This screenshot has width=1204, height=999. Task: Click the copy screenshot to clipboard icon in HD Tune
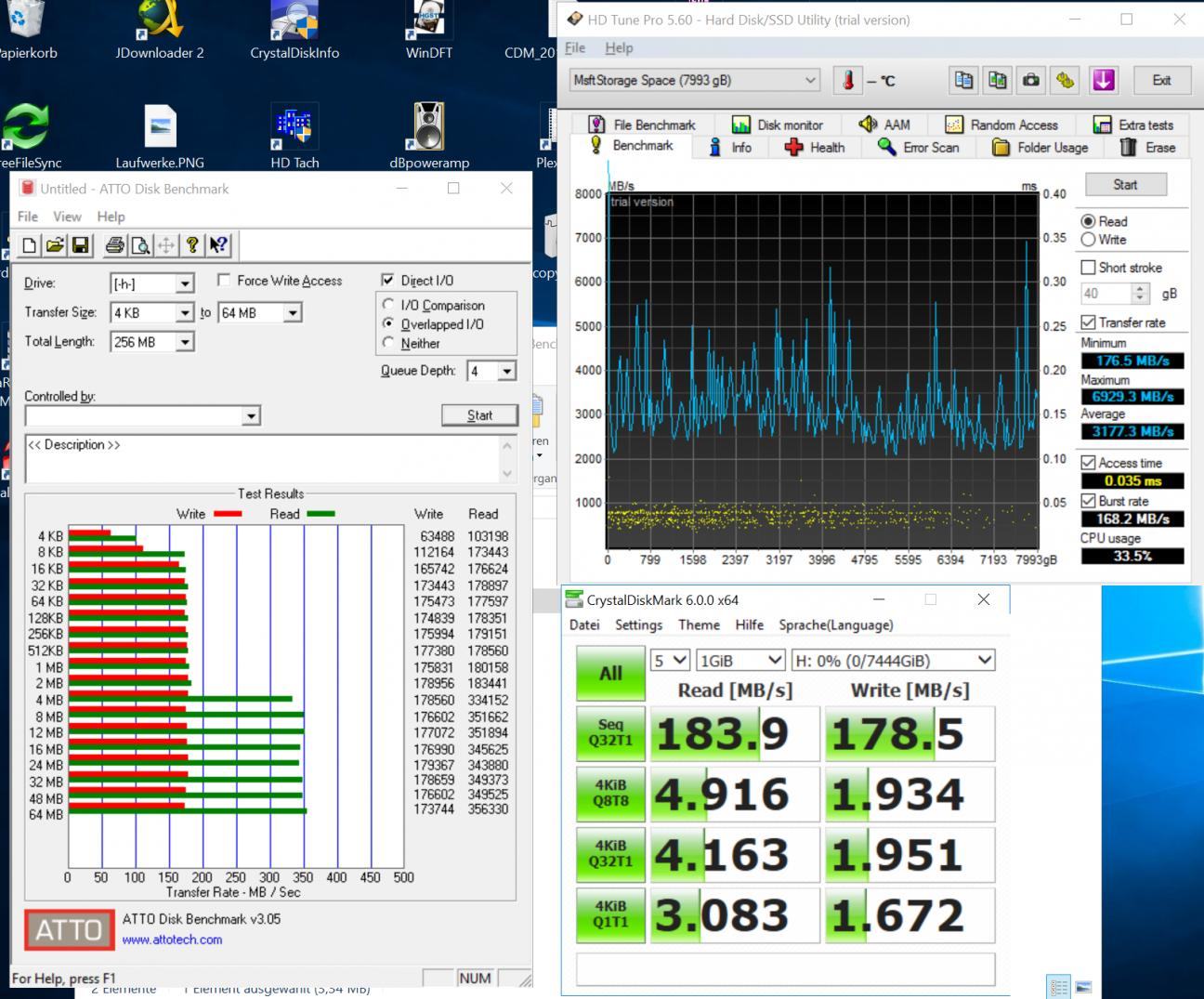(998, 80)
